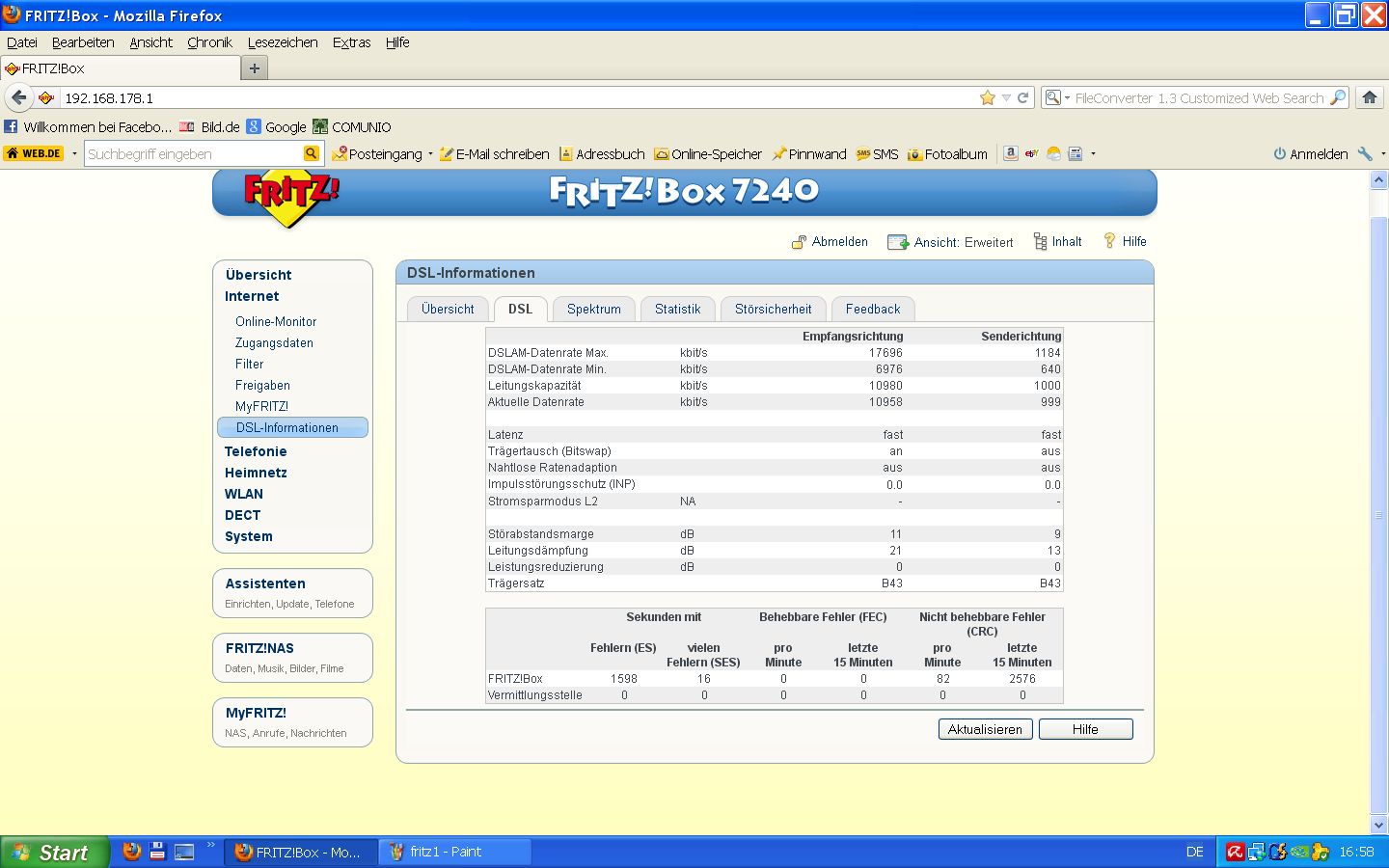1389x868 pixels.
Task: Click the WEB.DE toolbar logo
Action: [x=34, y=153]
